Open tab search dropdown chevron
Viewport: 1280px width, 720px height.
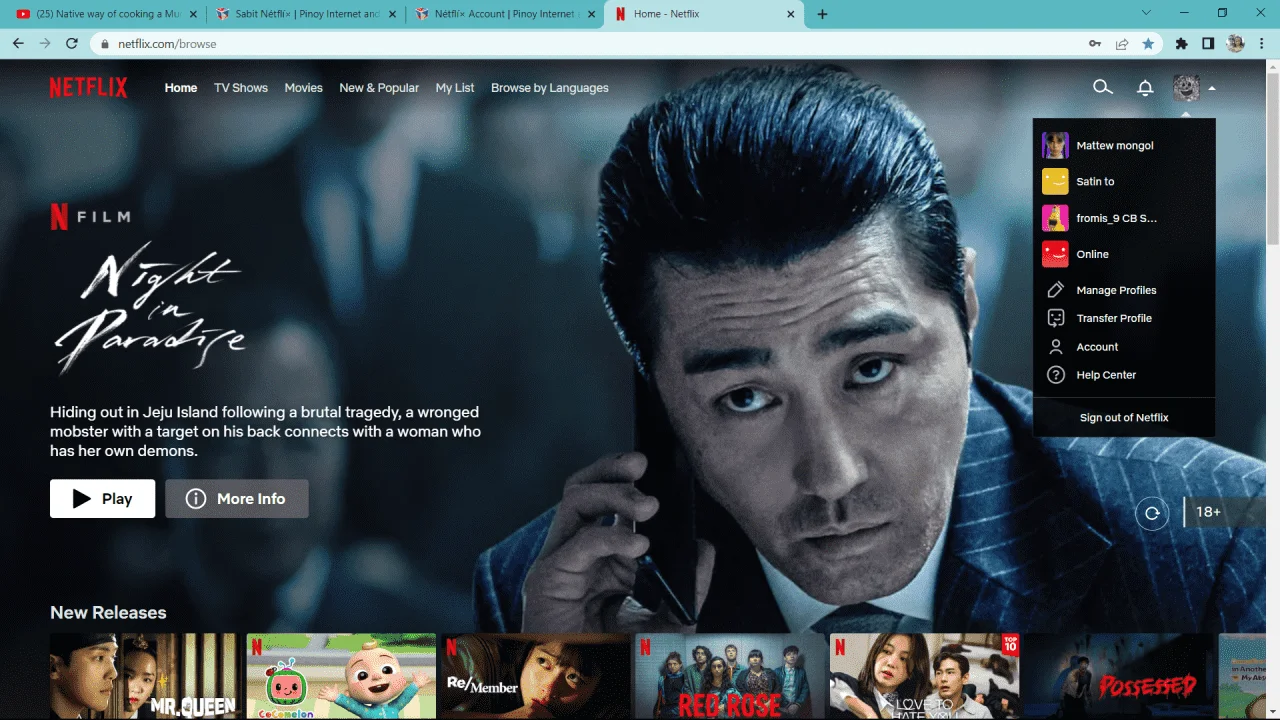[1146, 13]
